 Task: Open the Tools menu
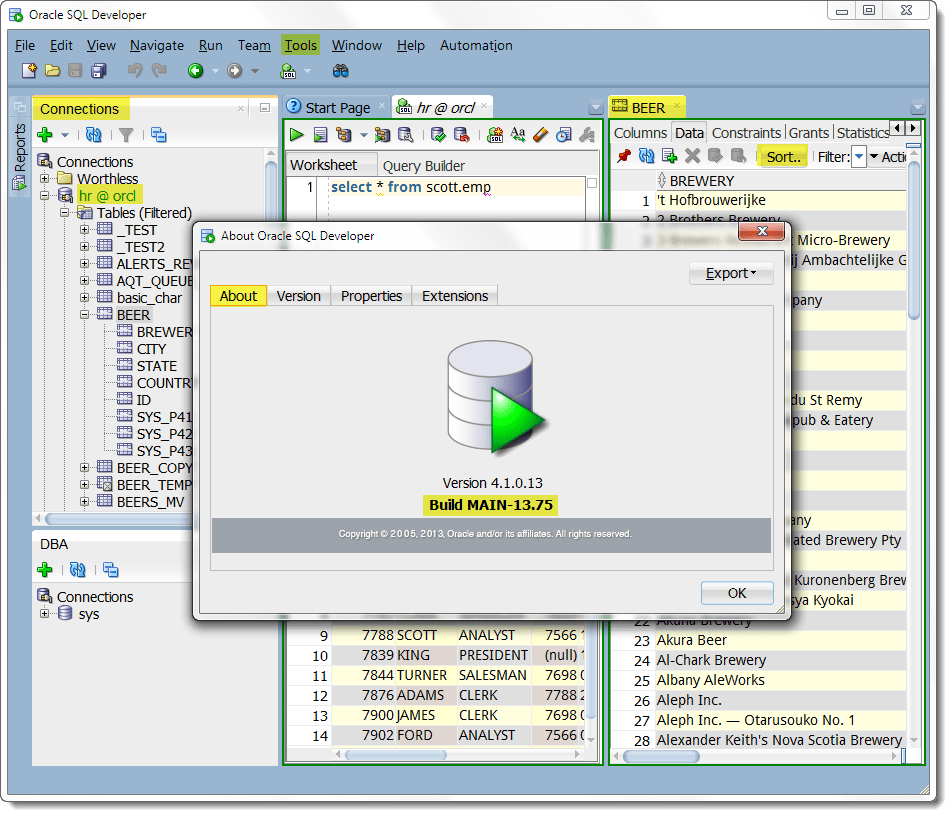coord(301,45)
